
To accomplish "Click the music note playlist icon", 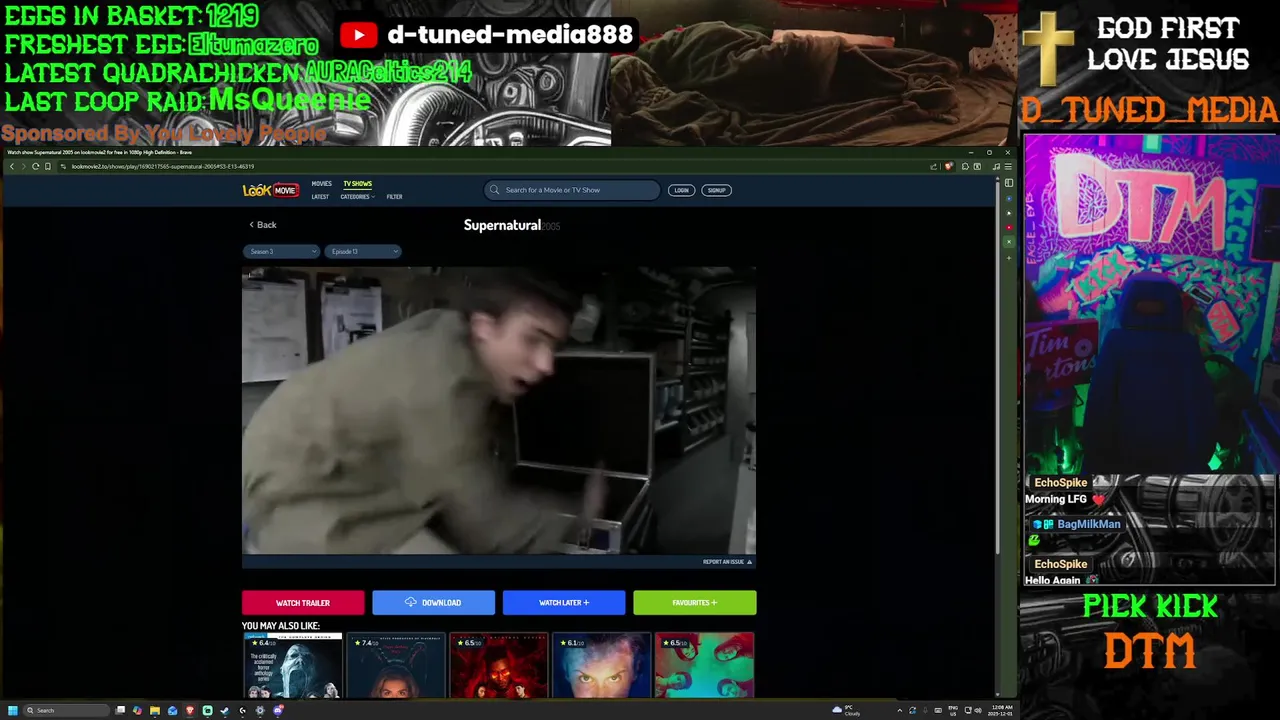I will 996,166.
